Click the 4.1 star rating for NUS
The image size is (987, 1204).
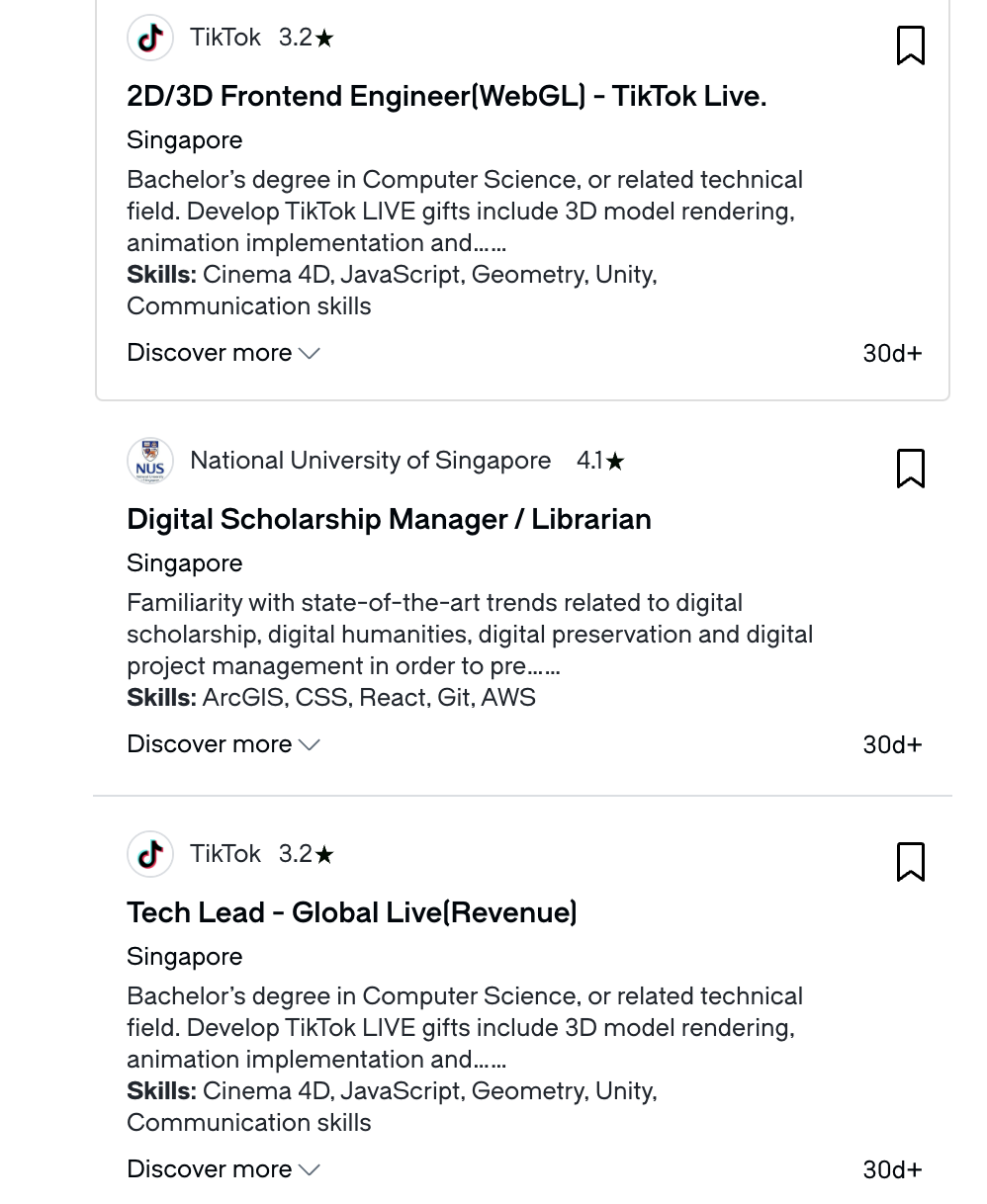point(600,461)
